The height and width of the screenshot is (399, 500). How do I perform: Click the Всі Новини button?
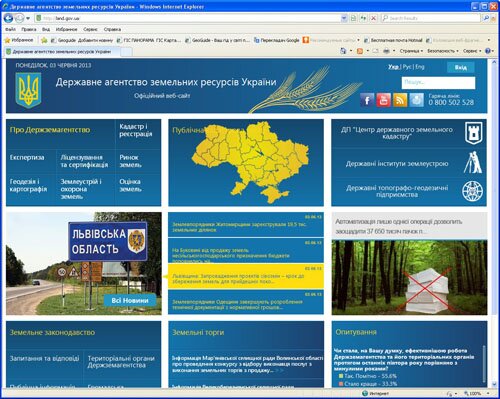pos(130,300)
